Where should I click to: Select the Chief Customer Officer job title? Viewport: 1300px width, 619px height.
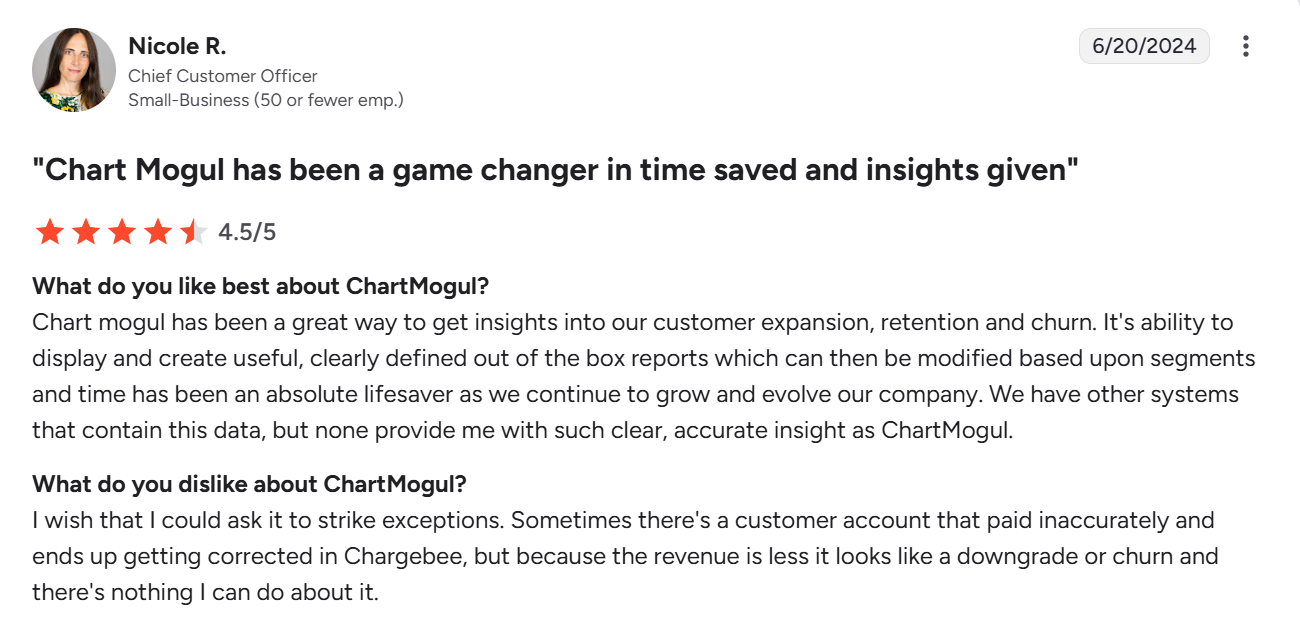click(223, 75)
